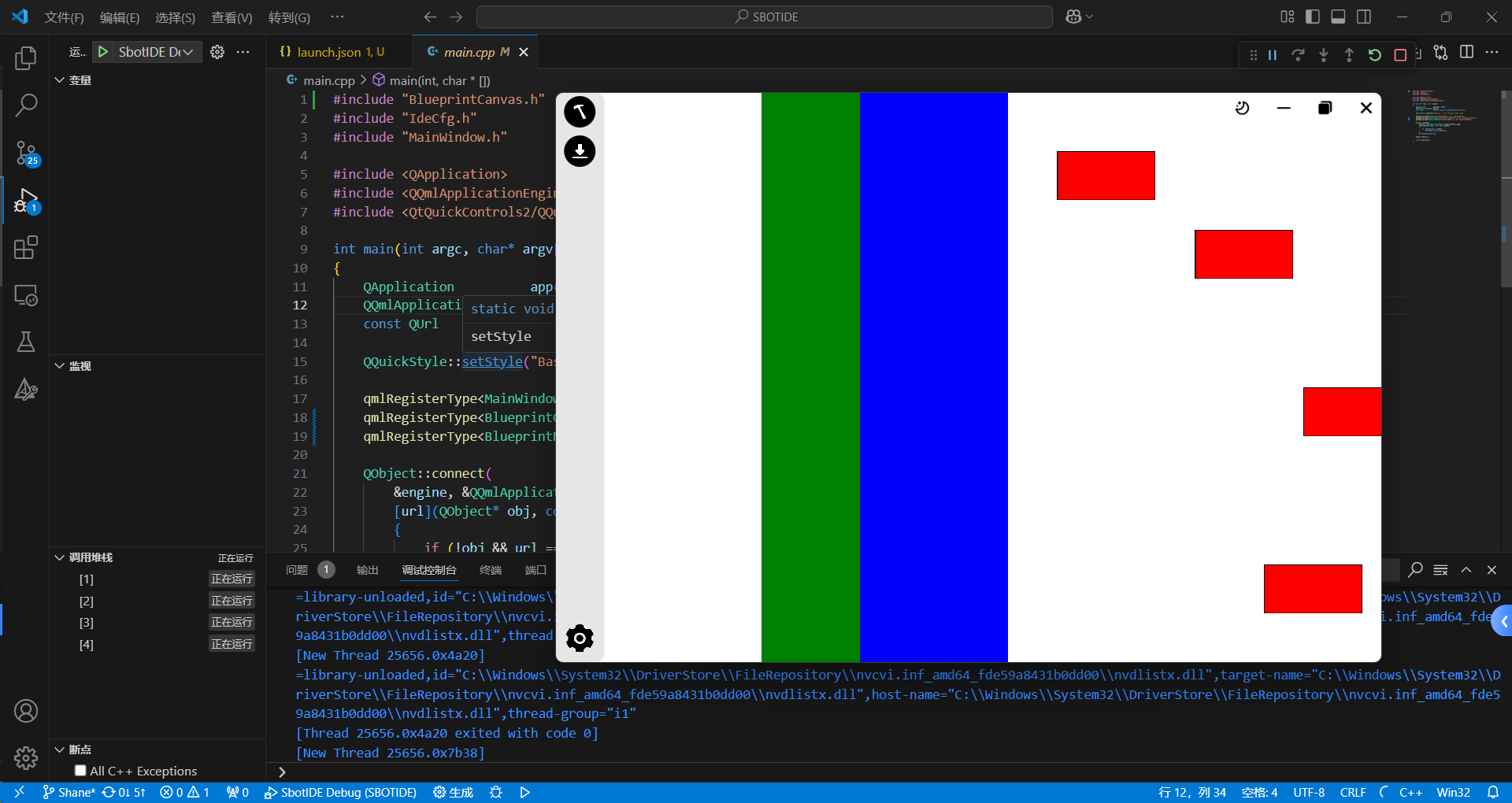The height and width of the screenshot is (803, 1512).
Task: Pause the running debug session
Action: (1273, 54)
